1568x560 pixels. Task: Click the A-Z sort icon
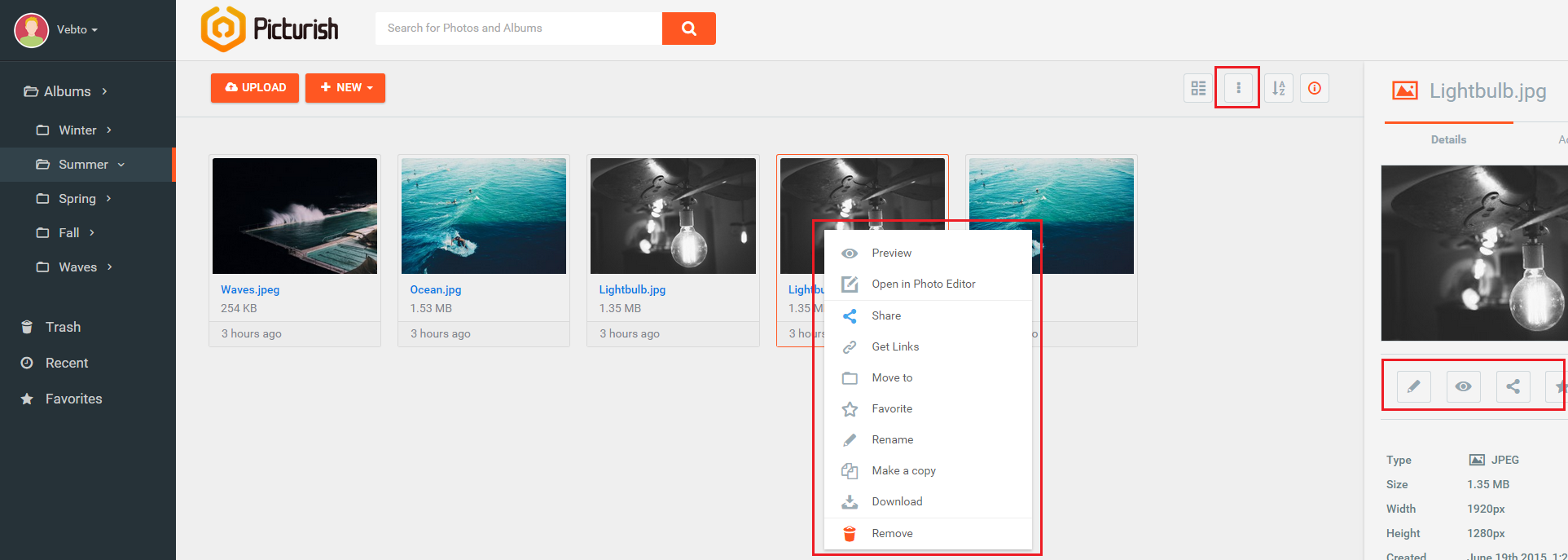pyautogui.click(x=1279, y=88)
